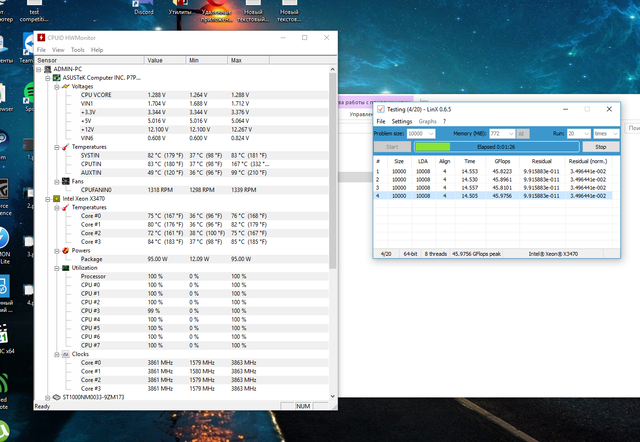Open LinX Graphs menu
The width and height of the screenshot is (640, 442).
[x=427, y=121]
